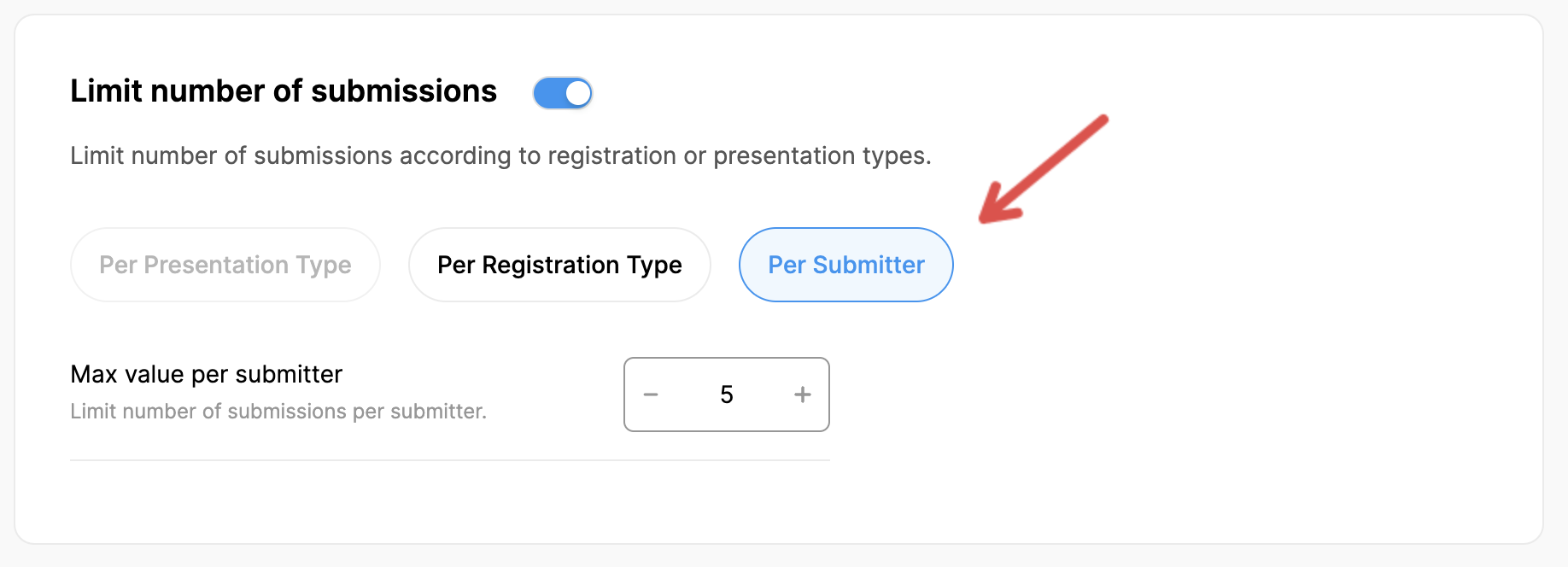Viewport: 1568px width, 567px height.
Task: Turn off the blue submissions limit switch
Action: pos(563,93)
